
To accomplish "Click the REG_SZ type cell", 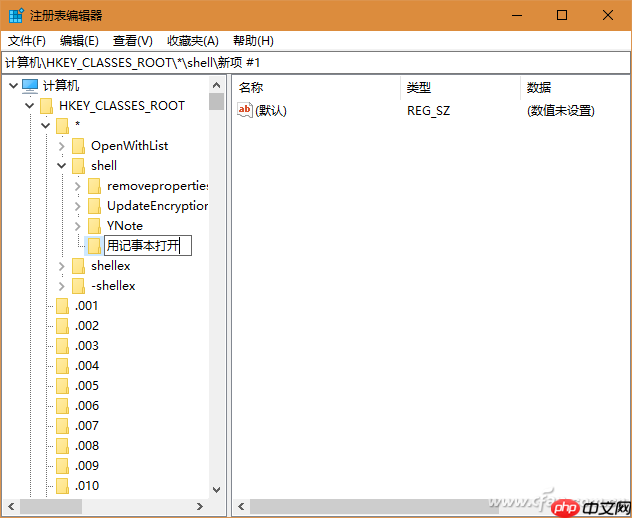I will (x=428, y=110).
